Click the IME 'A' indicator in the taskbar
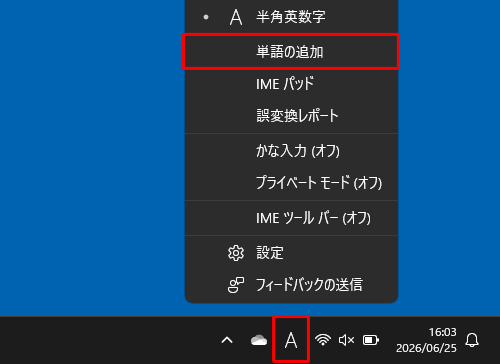 291,340
